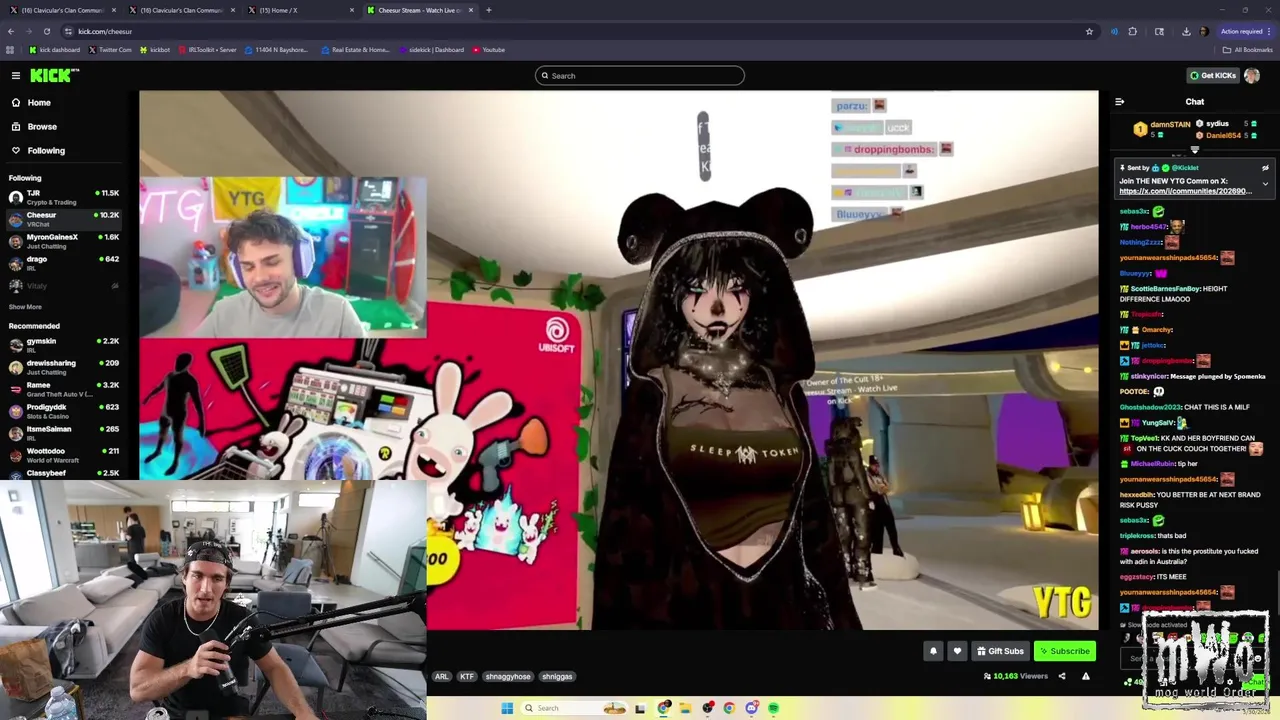
Task: Open a new browser tab
Action: [488, 10]
